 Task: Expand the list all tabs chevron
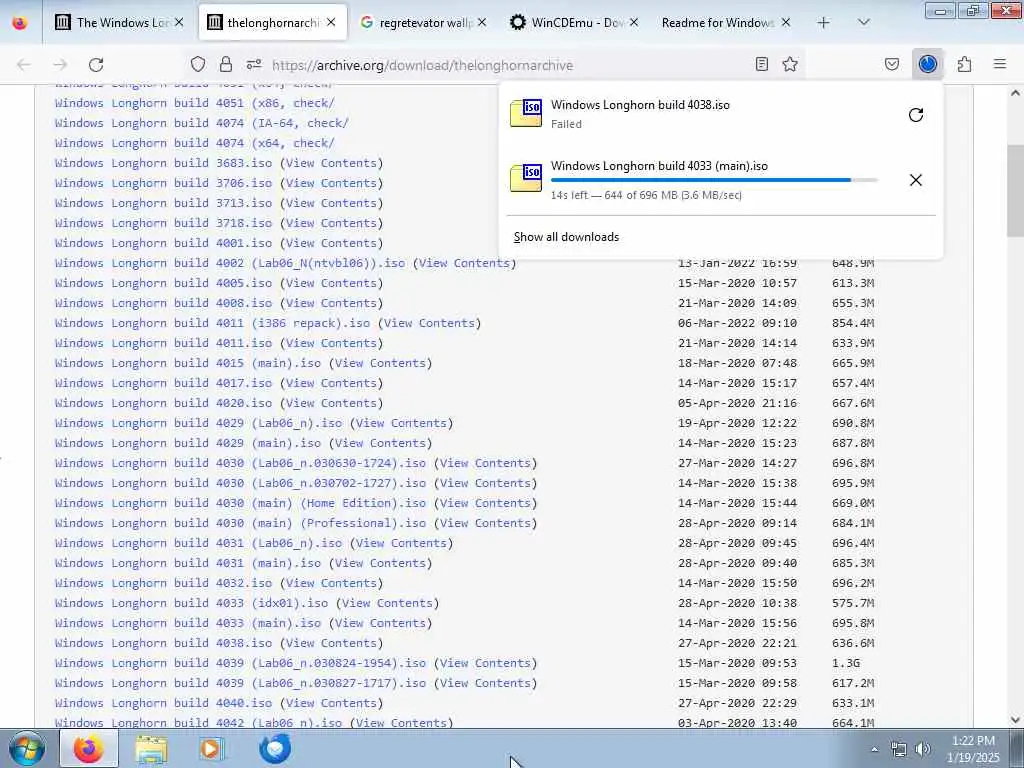(x=863, y=23)
